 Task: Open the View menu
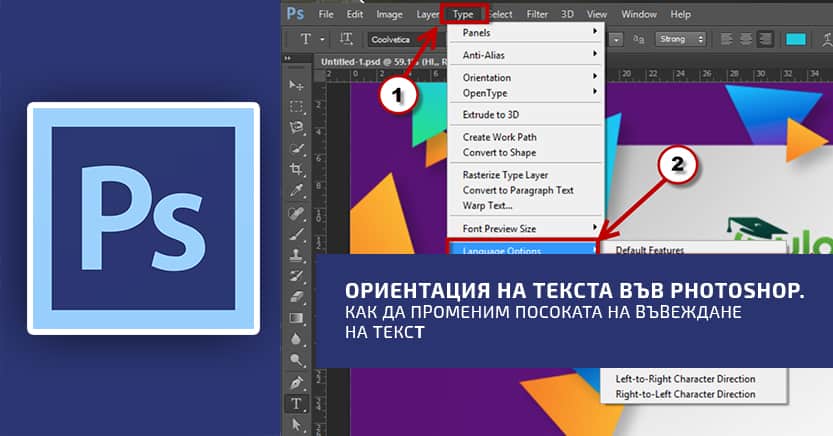pos(597,14)
